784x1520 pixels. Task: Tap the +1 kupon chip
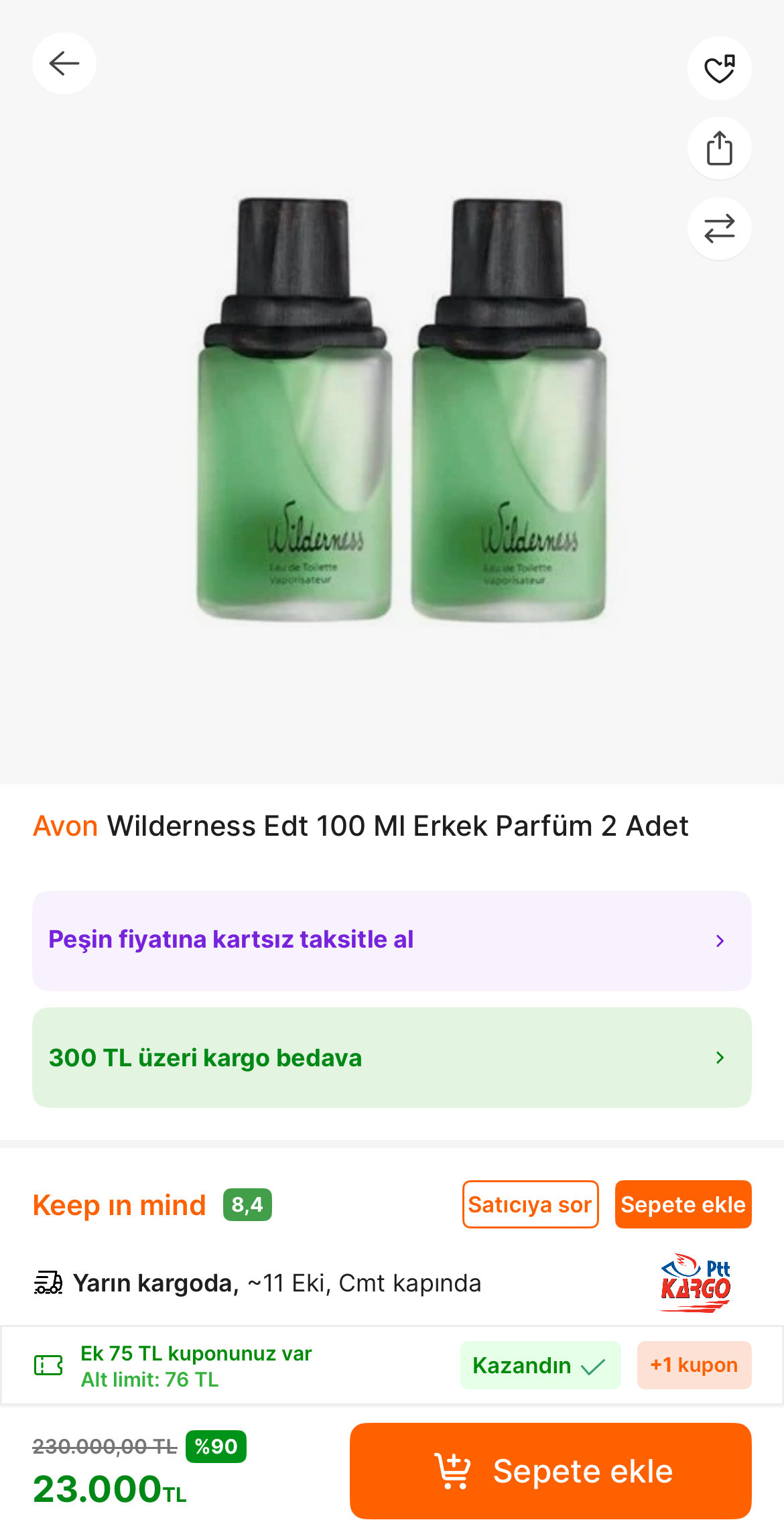coord(694,1365)
